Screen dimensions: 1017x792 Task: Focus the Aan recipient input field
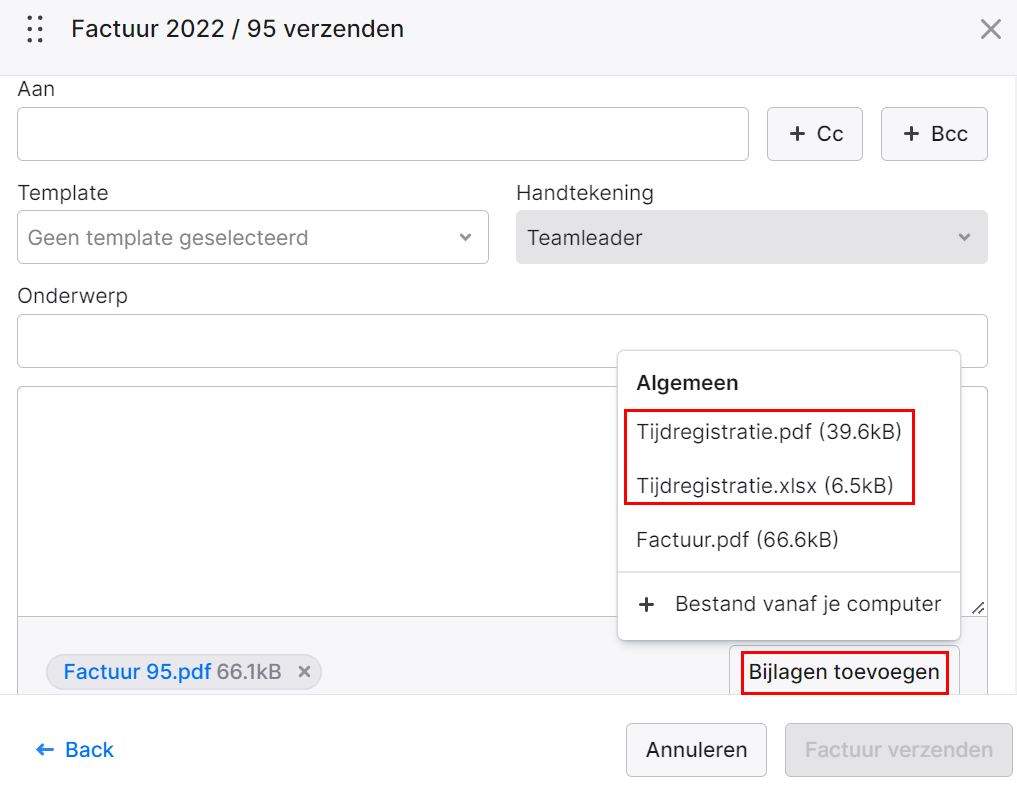[x=383, y=134]
